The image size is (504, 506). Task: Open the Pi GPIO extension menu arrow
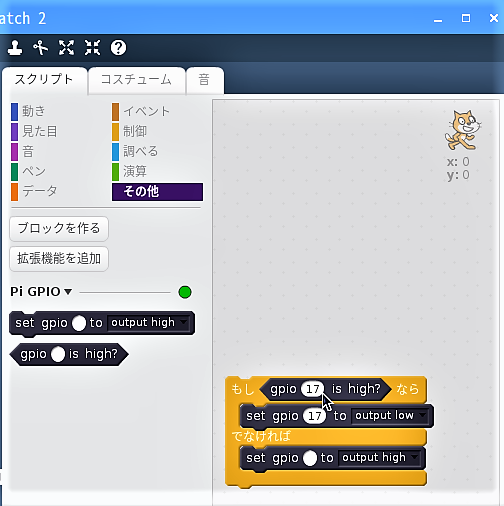click(68, 292)
